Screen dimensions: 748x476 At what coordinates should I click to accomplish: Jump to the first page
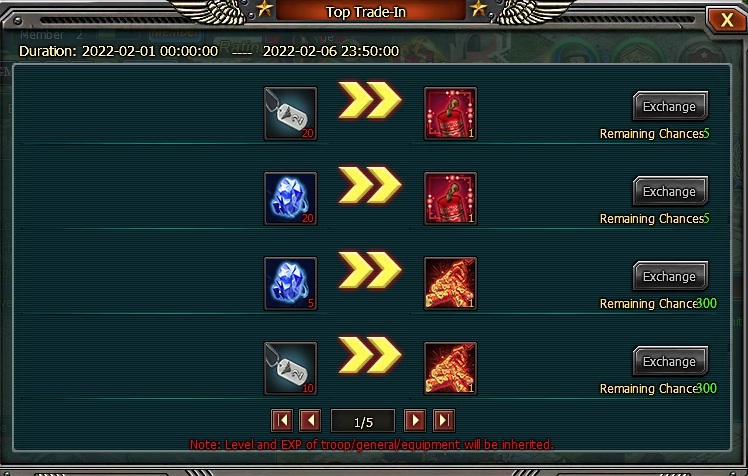(x=282, y=420)
